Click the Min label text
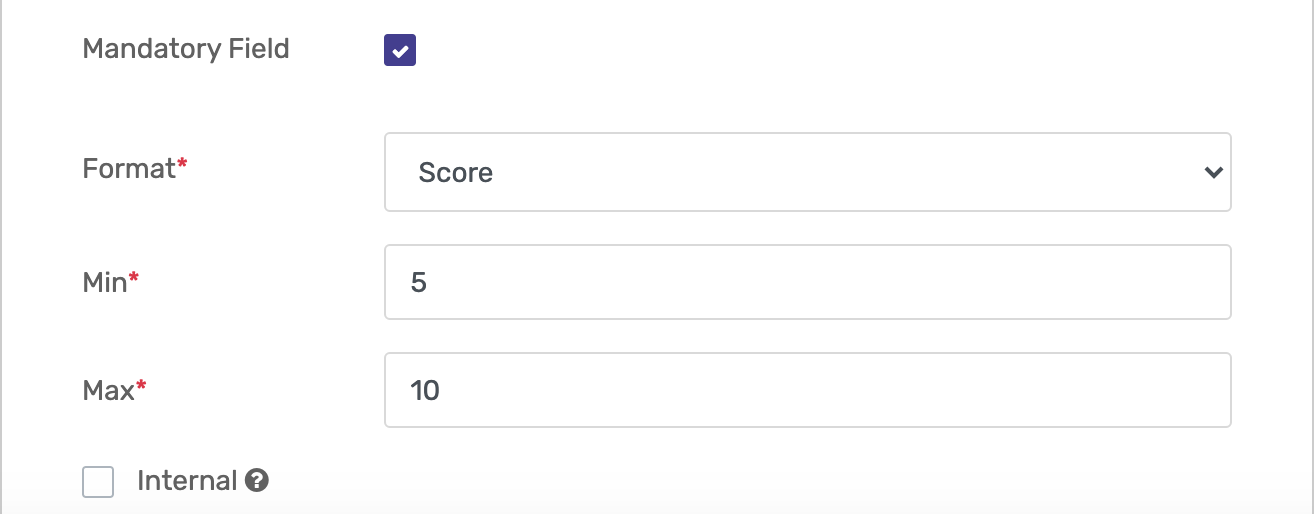This screenshot has height=514, width=1314. pyautogui.click(x=105, y=283)
